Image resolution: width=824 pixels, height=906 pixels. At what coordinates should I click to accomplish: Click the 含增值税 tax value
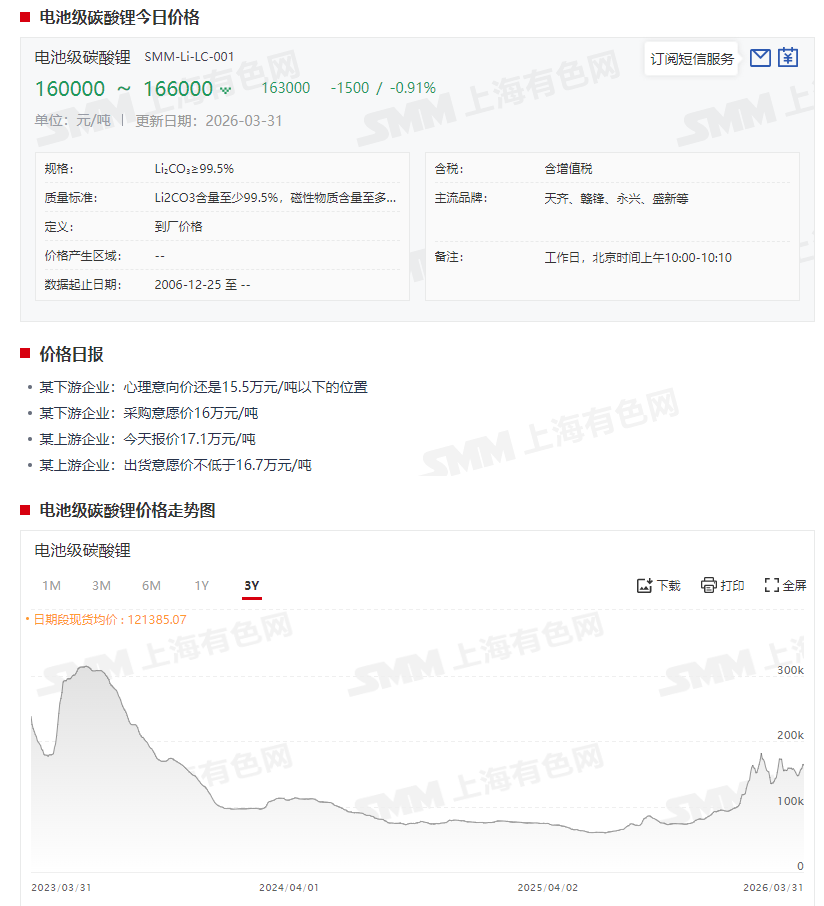[x=568, y=169]
